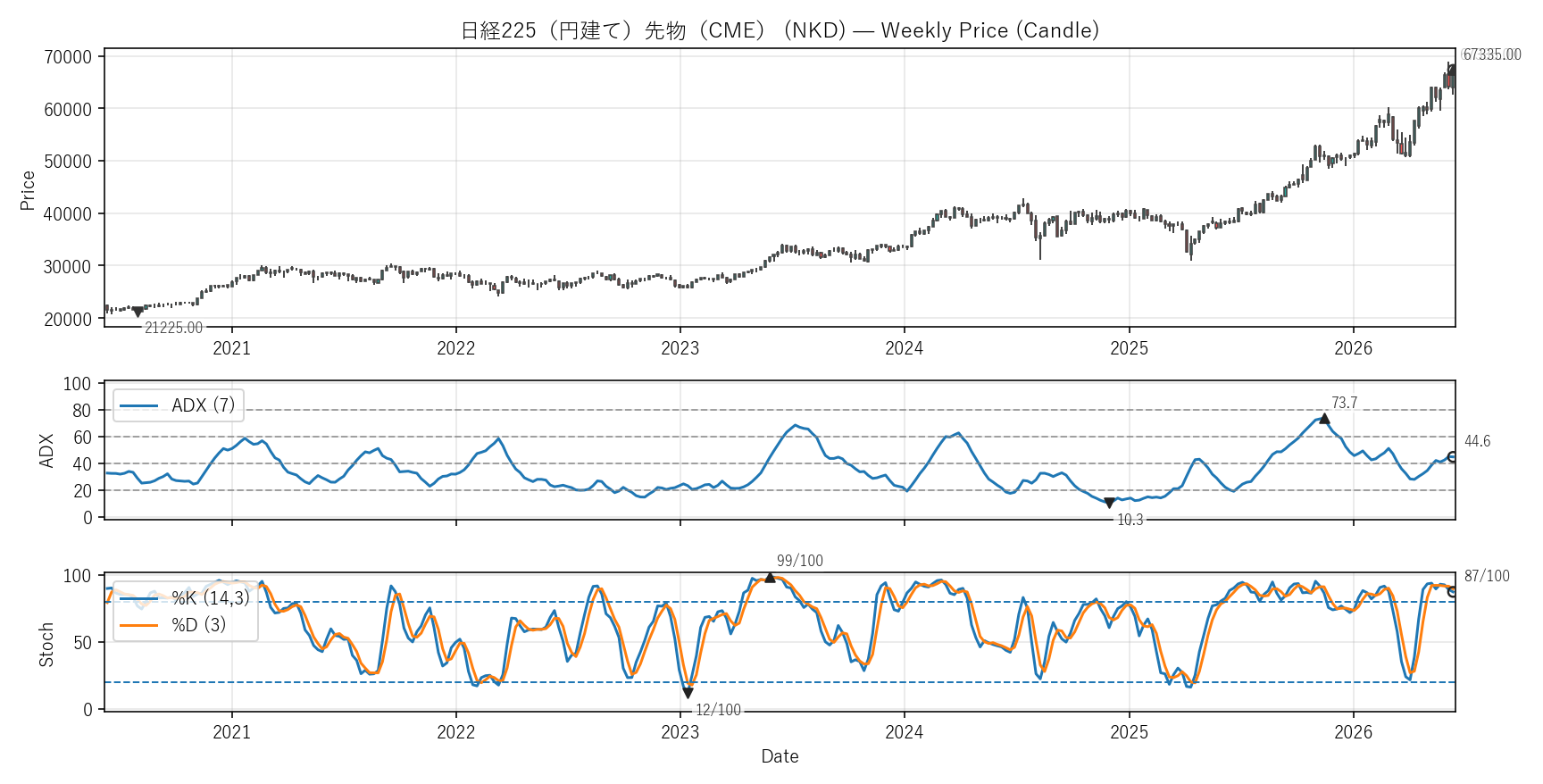Image resolution: width=1543 pixels, height=784 pixels.
Task: Click the price low marker triangle at 21225.00
Action: (138, 313)
